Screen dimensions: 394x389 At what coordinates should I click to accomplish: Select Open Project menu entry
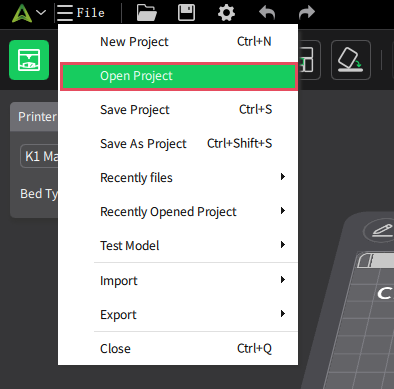(178, 76)
